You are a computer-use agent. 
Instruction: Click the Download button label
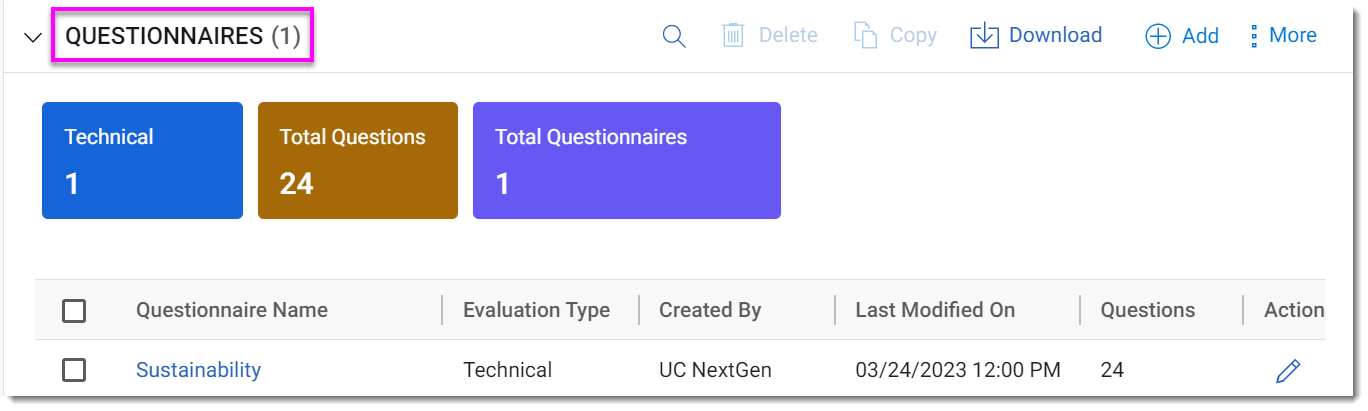coord(1055,36)
